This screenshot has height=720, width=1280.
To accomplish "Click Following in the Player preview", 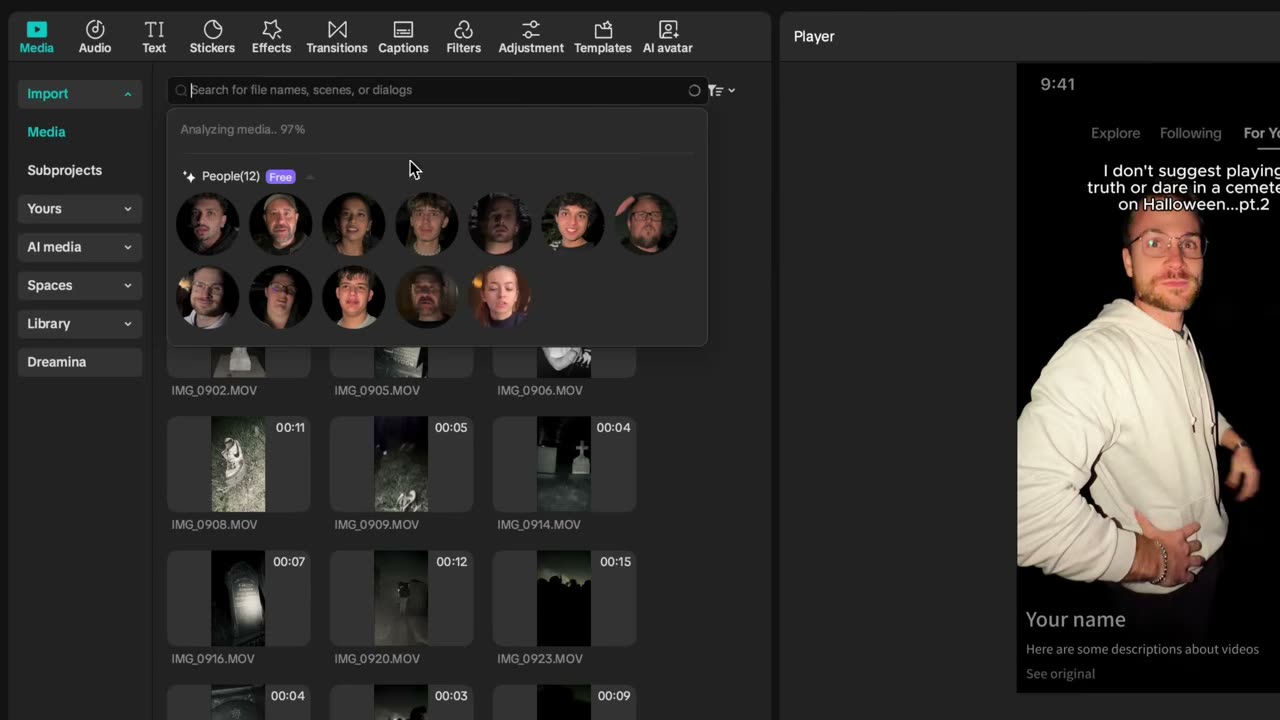I will click(1190, 133).
